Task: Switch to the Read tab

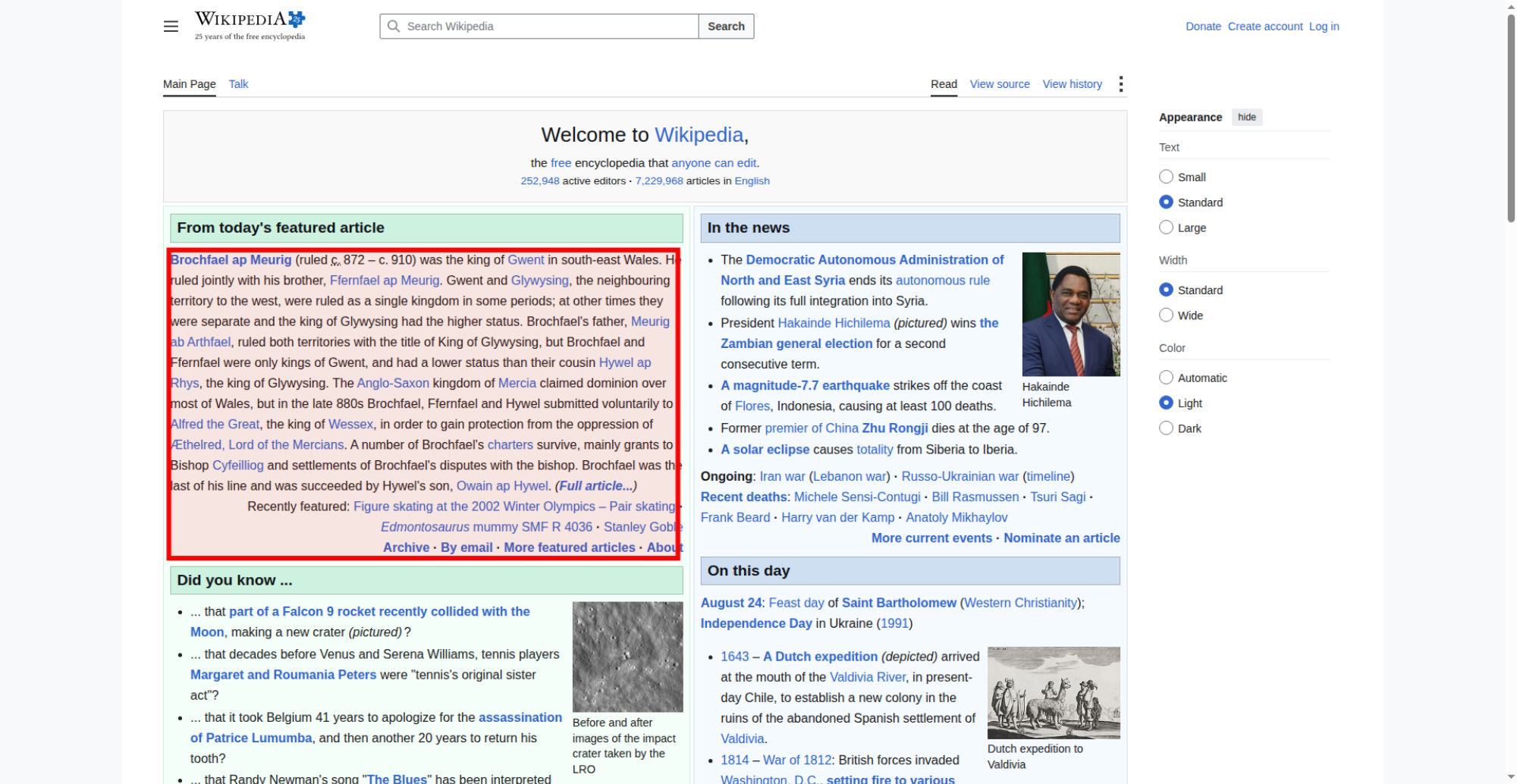Action: point(944,84)
